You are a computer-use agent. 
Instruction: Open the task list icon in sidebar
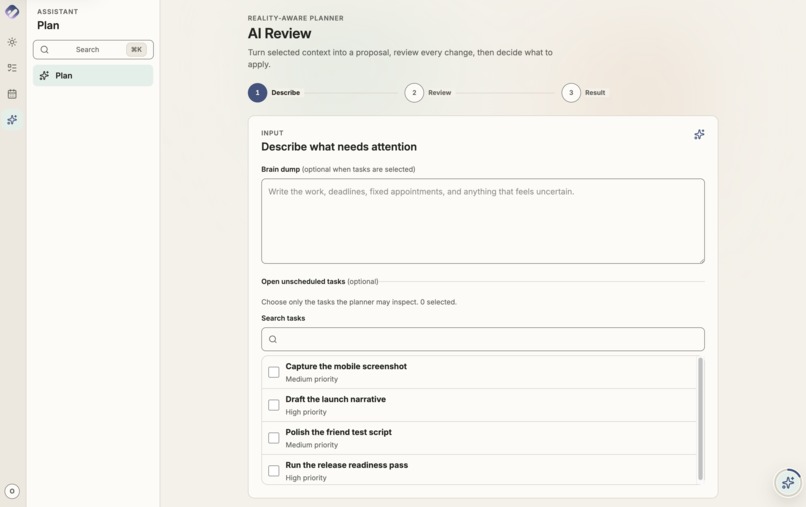12,68
